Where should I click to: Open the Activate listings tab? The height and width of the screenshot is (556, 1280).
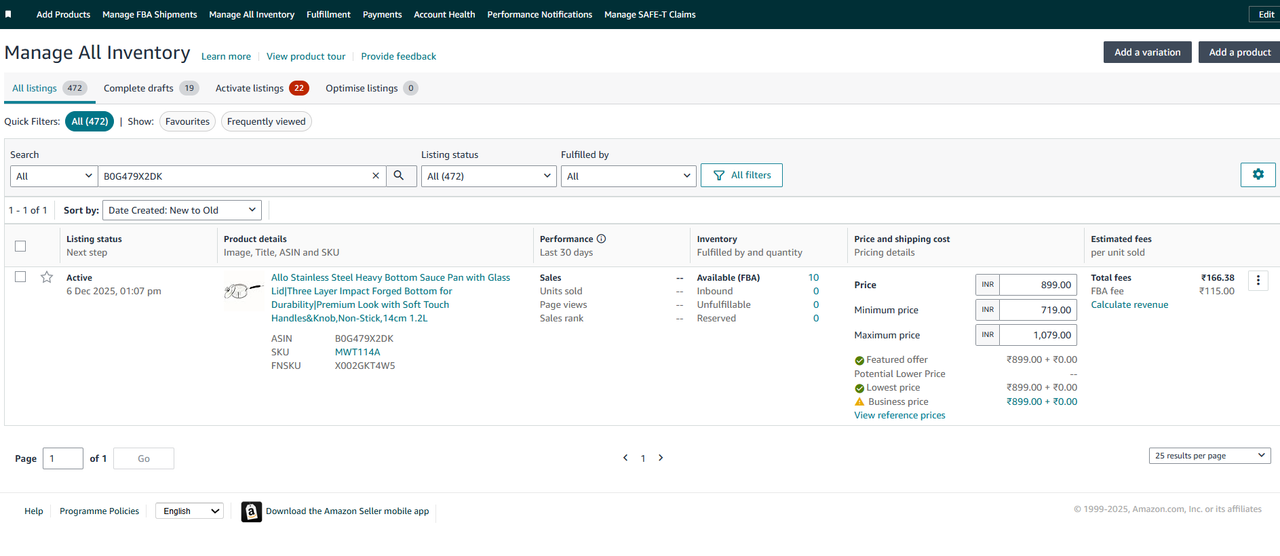click(x=262, y=88)
